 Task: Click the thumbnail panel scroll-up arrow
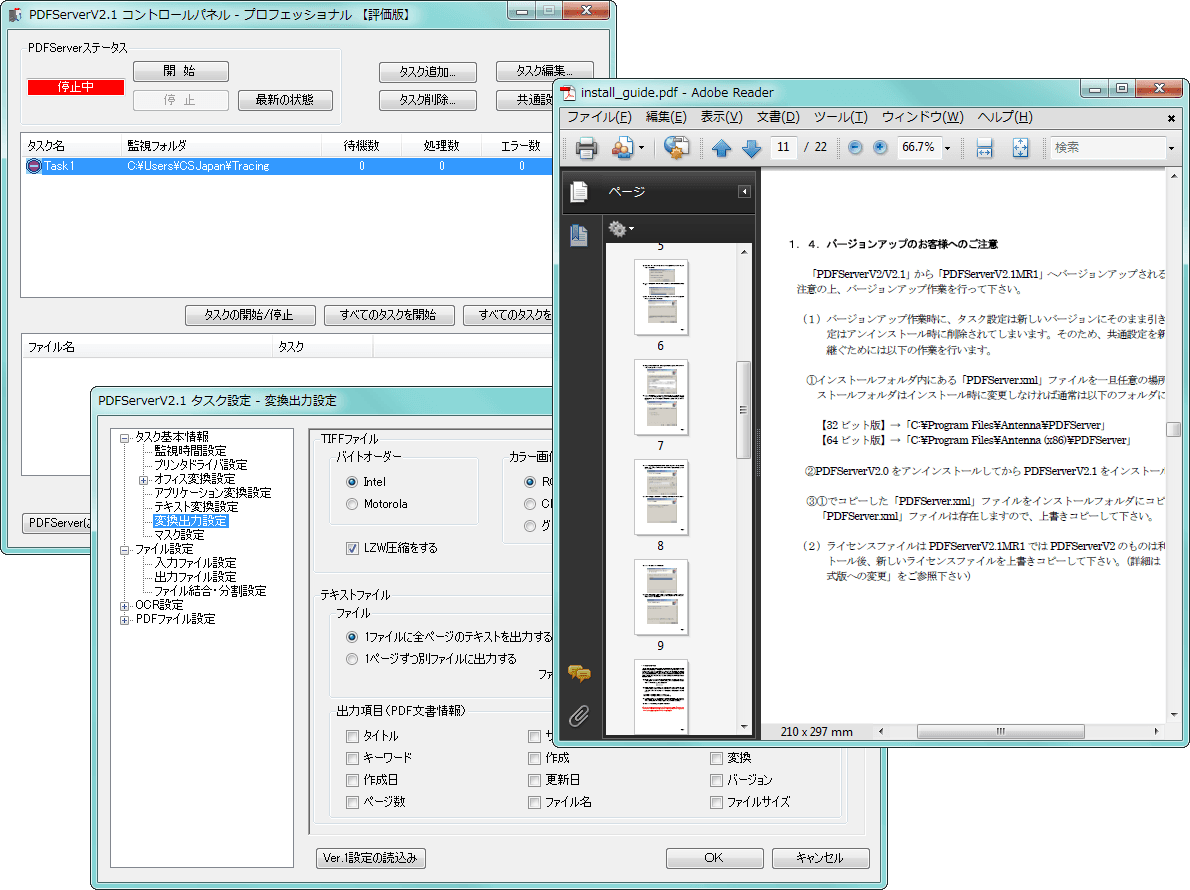point(744,252)
